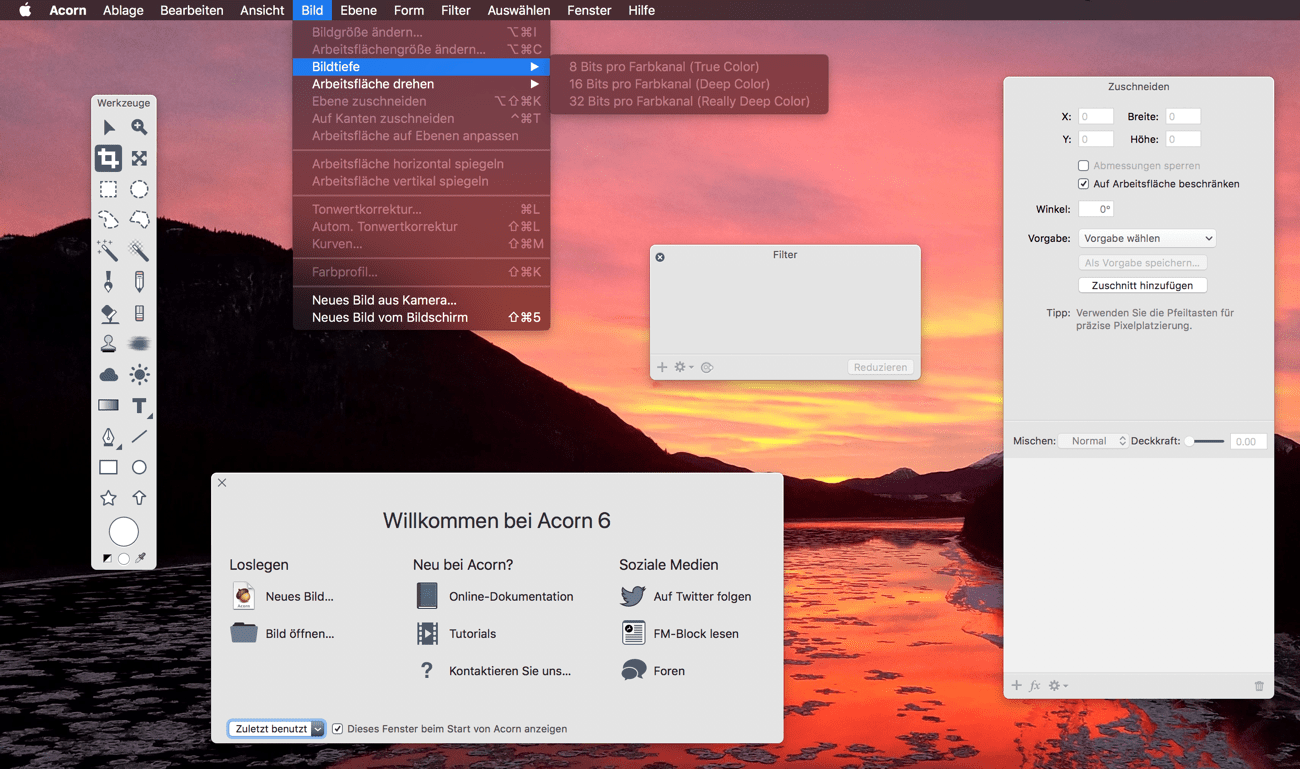Select the pencil tool

[x=139, y=282]
